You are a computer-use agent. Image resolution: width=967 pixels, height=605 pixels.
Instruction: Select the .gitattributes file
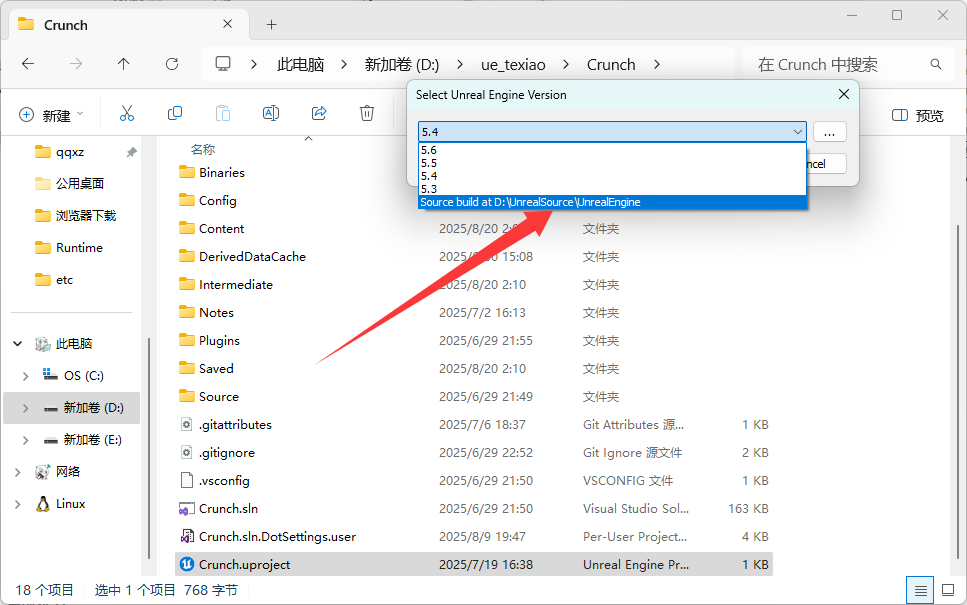point(474,424)
